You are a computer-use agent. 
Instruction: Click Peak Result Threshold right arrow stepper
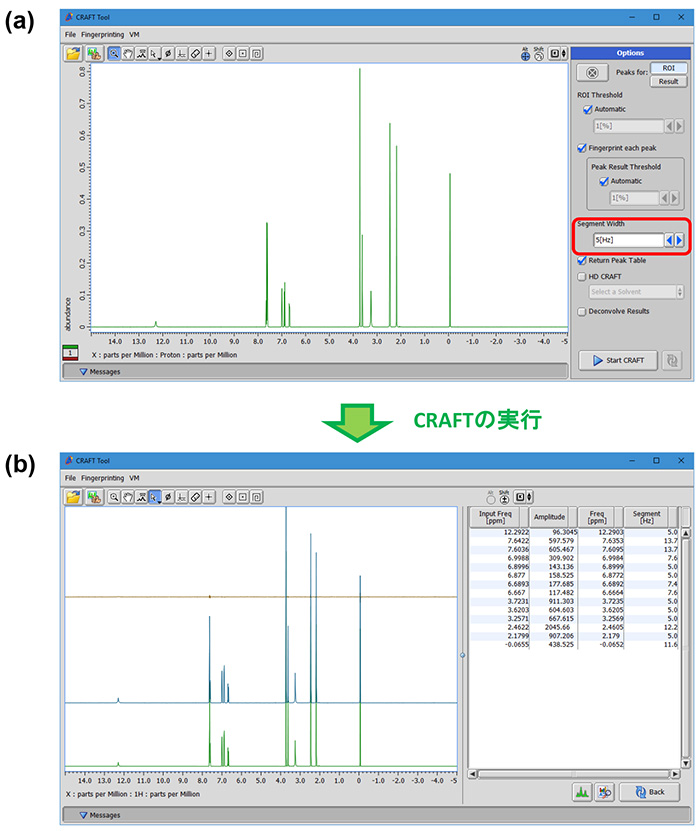[x=675, y=198]
